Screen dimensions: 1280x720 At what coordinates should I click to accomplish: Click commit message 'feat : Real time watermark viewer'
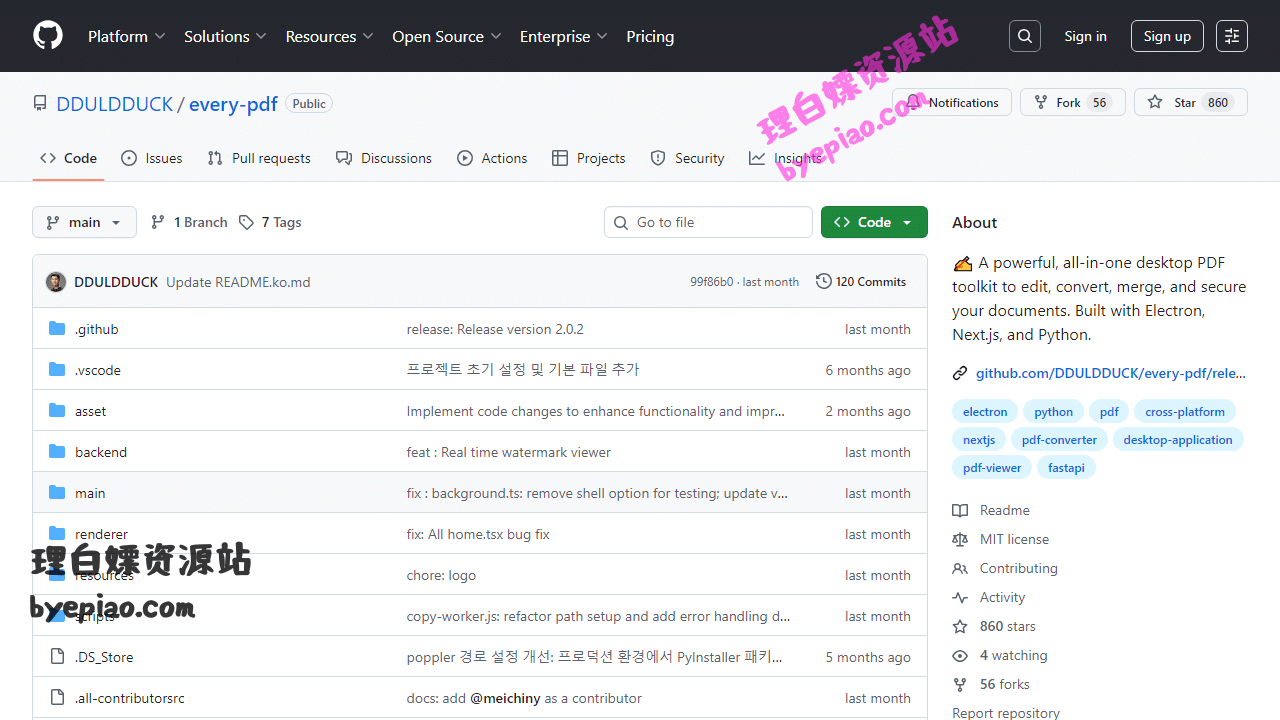509,452
